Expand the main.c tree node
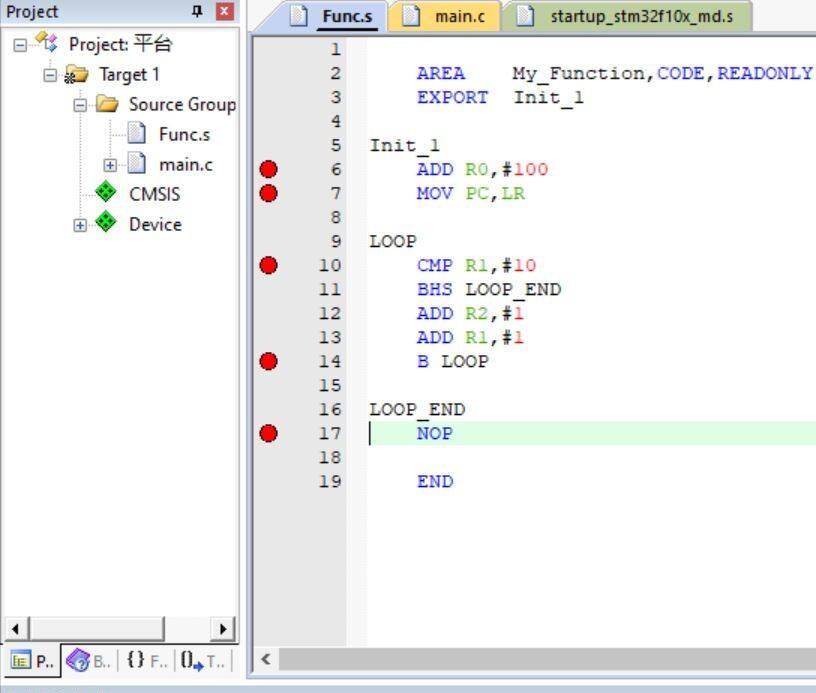The width and height of the screenshot is (816, 693). (x=110, y=165)
